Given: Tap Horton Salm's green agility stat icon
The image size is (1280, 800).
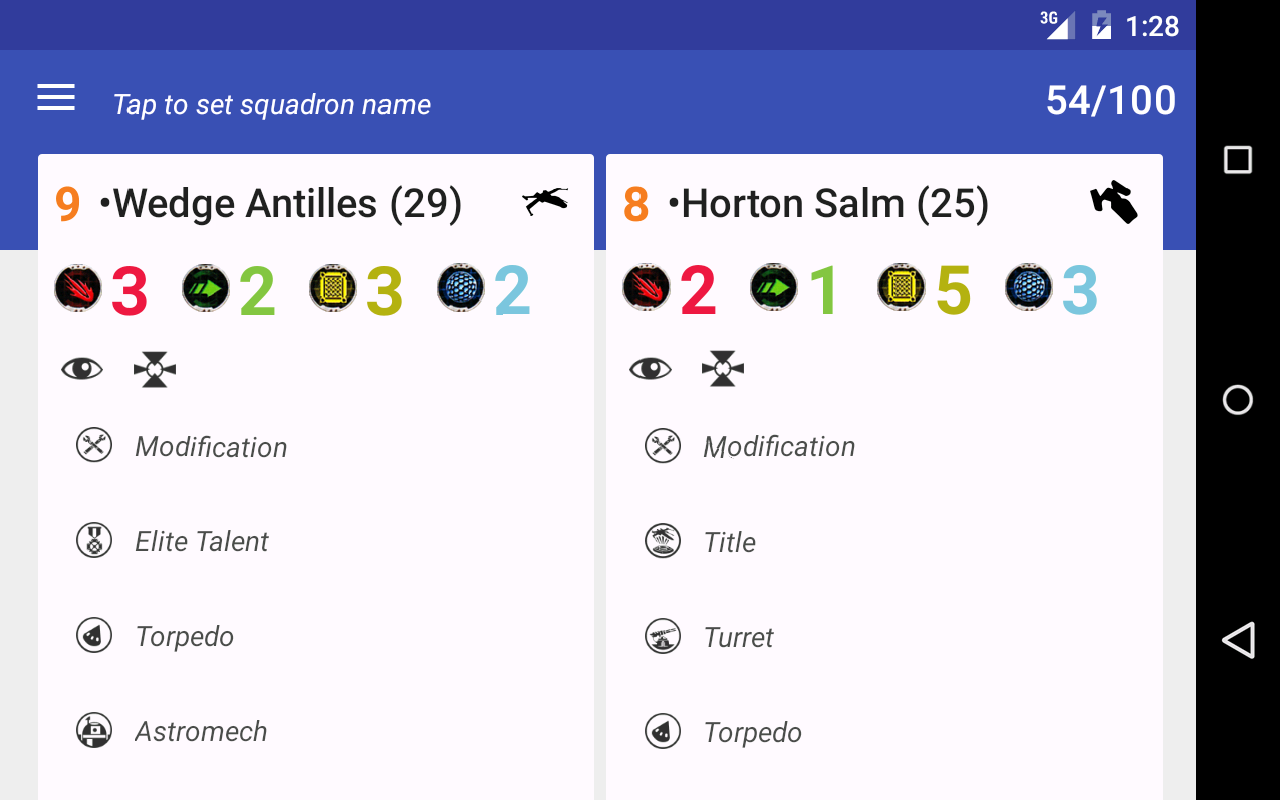Looking at the screenshot, I should click(x=774, y=289).
